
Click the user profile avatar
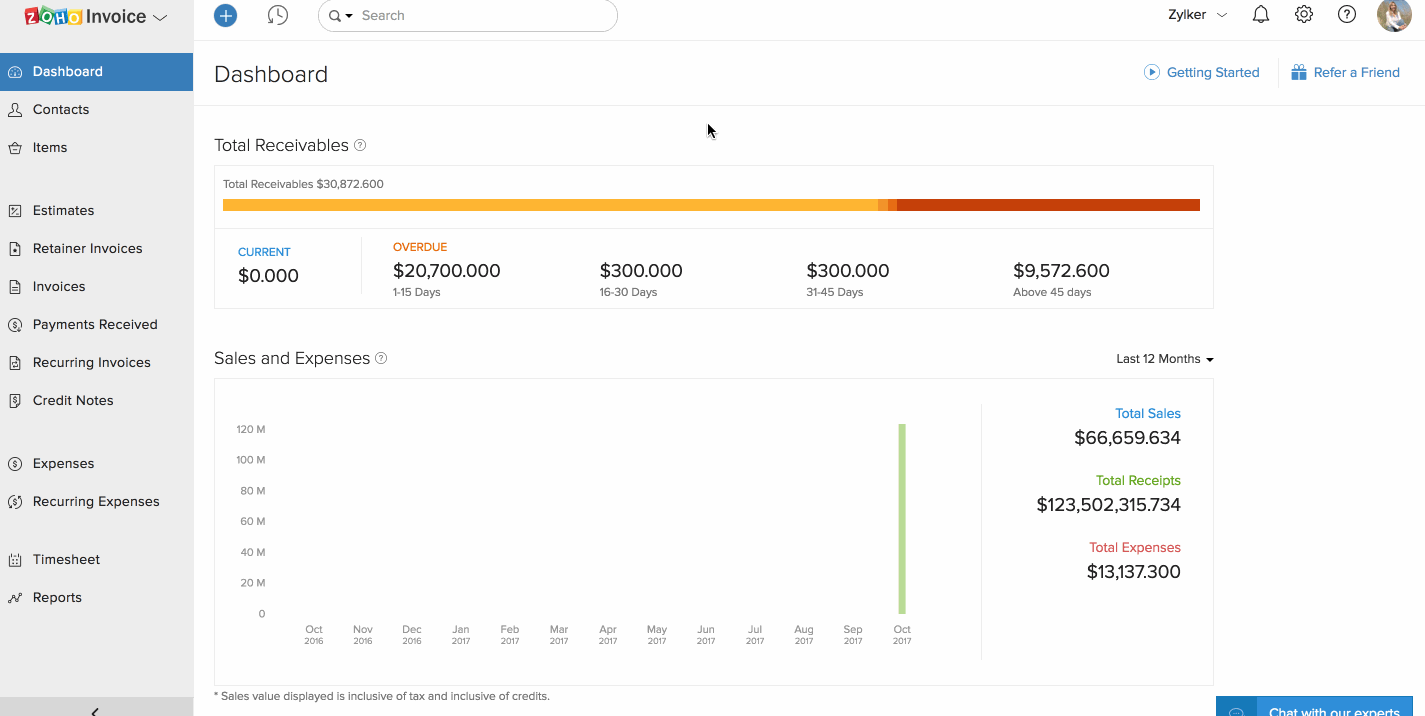(x=1394, y=16)
